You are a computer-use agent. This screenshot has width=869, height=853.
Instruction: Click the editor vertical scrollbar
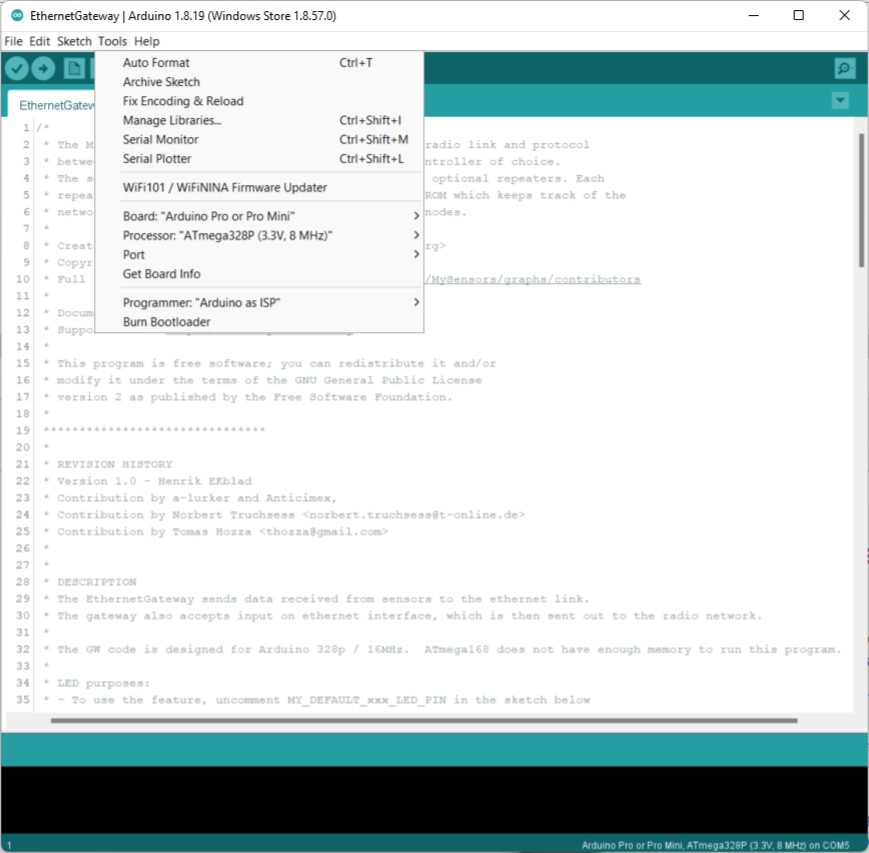point(861,200)
